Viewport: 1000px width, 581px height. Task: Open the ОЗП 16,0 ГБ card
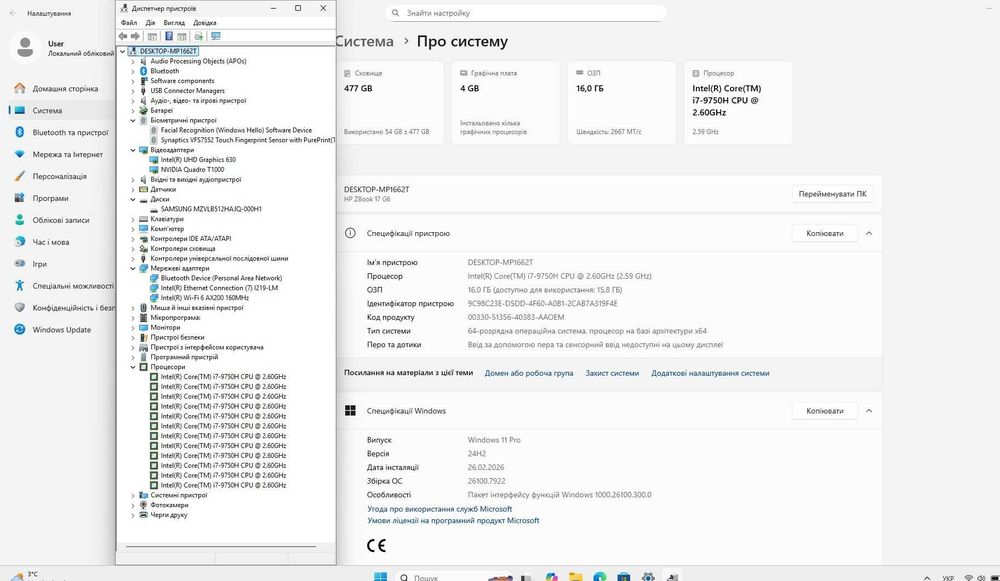click(622, 103)
